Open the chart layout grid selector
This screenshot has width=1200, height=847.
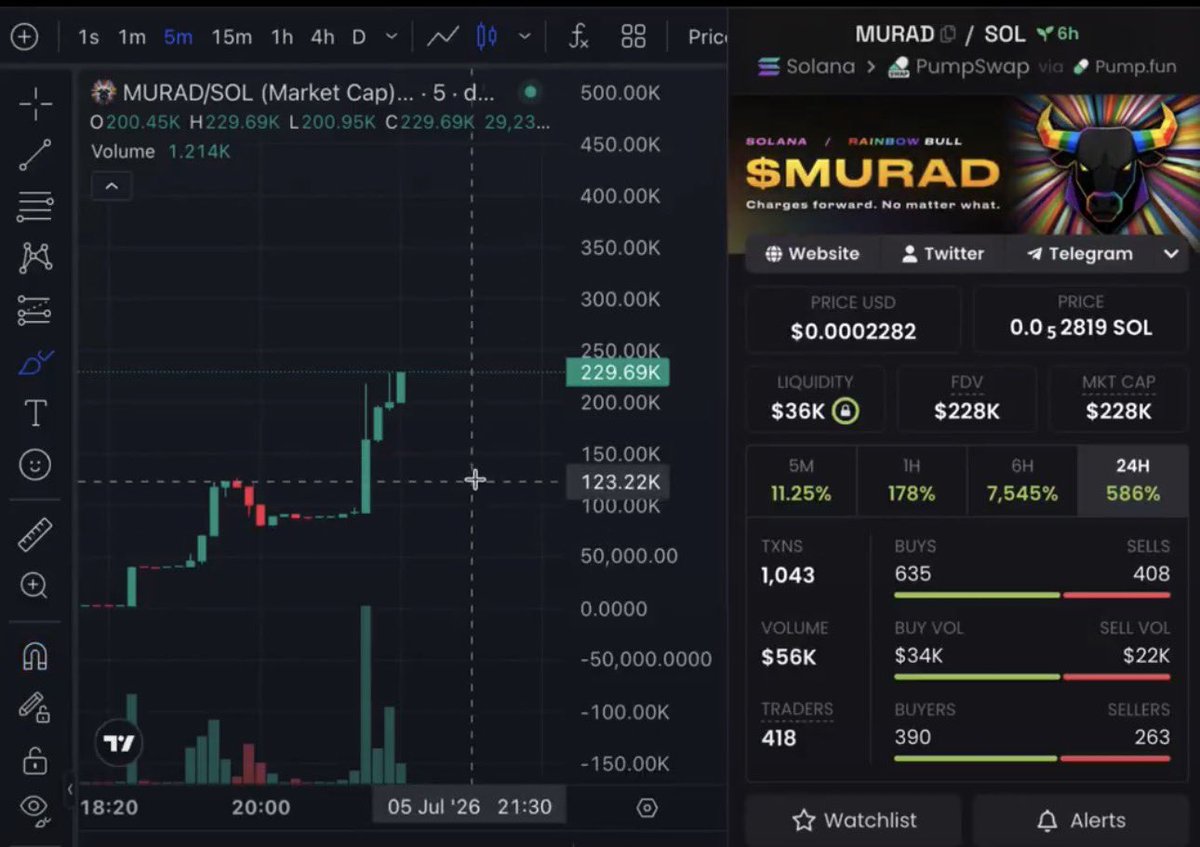click(633, 37)
